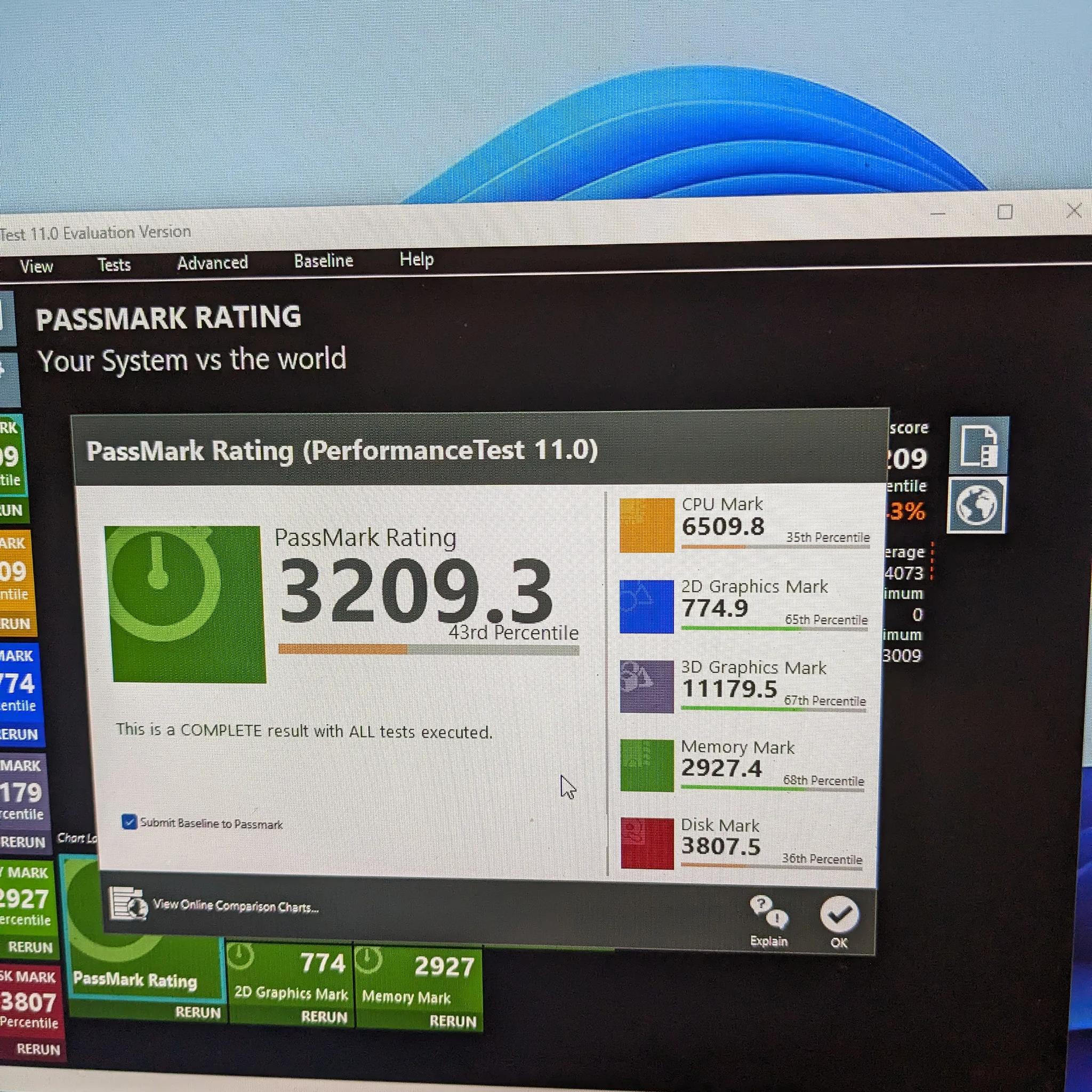Click the orange CPU Mark icon
The height and width of the screenshot is (1092, 1092).
(647, 525)
